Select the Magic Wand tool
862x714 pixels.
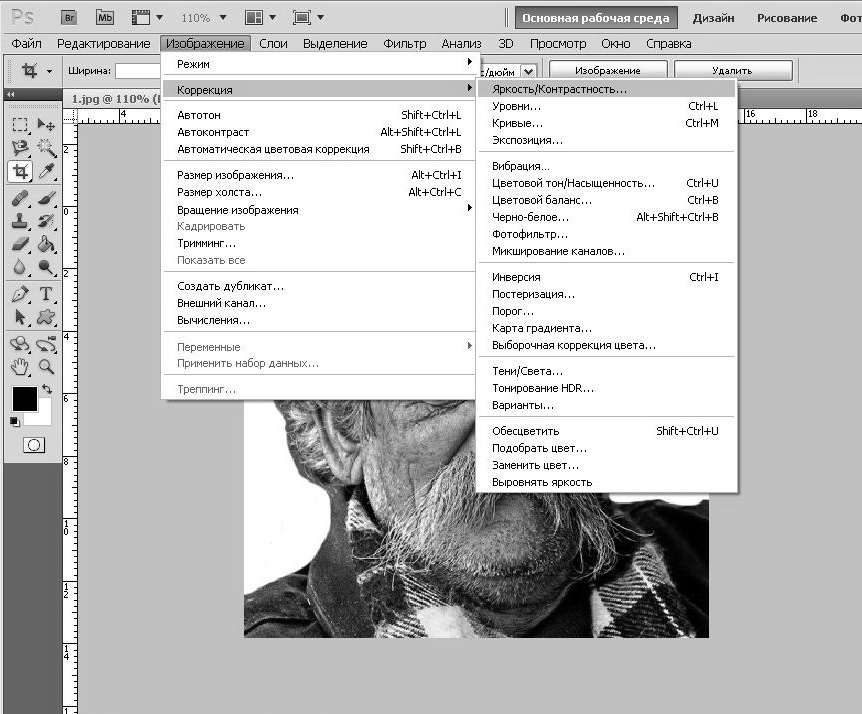click(46, 147)
